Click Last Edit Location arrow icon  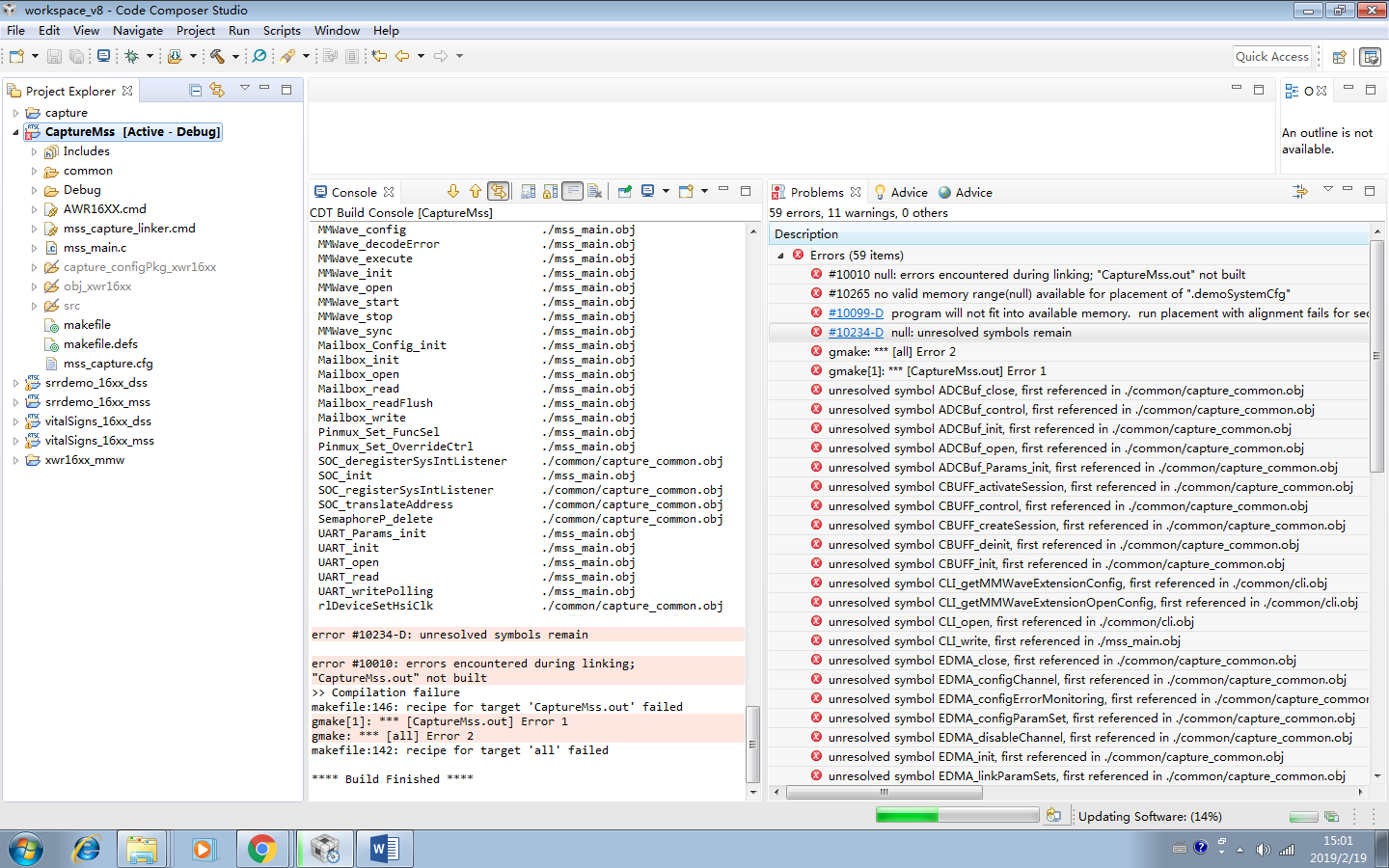coord(379,56)
